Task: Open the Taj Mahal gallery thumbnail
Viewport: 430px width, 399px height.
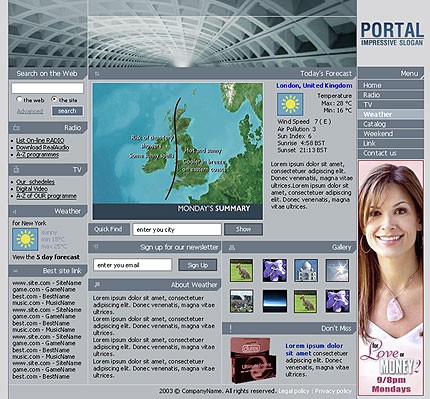Action: (x=306, y=271)
